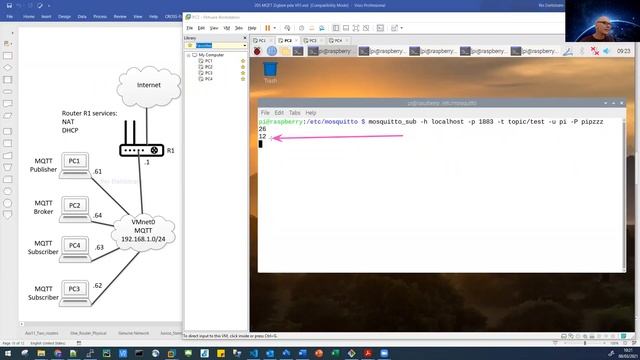The image size is (640, 360).
Task: Launch the web browser globe icon in Pi panel
Action: click(271, 51)
